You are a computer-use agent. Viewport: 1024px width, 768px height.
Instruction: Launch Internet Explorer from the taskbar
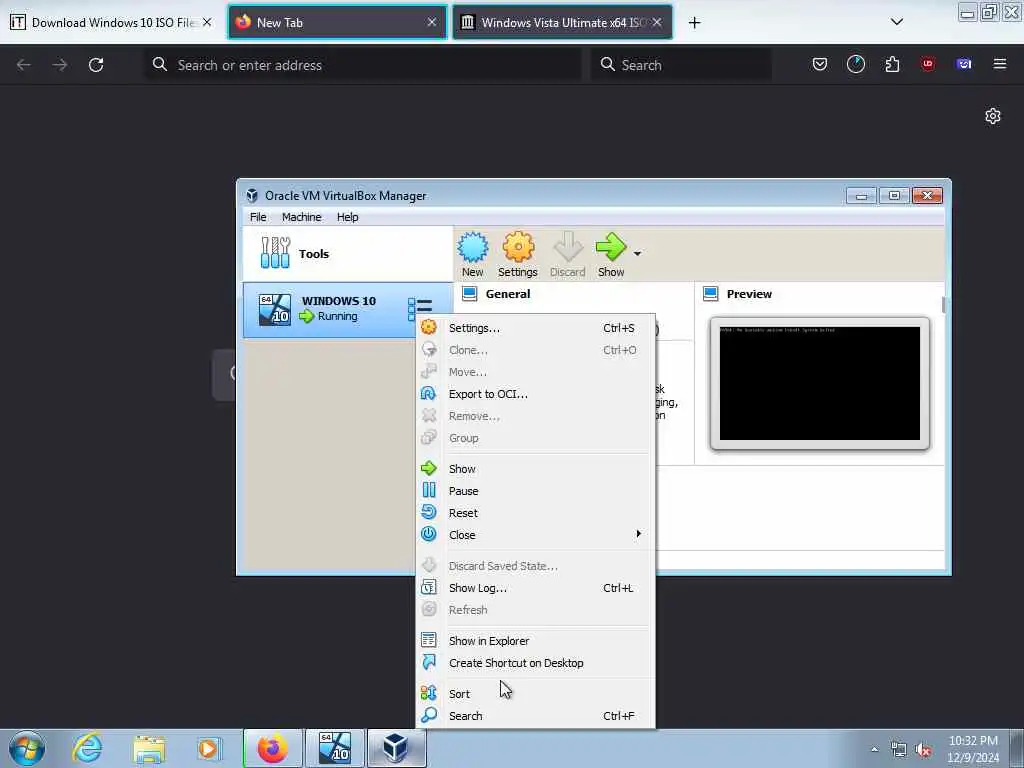tap(88, 748)
